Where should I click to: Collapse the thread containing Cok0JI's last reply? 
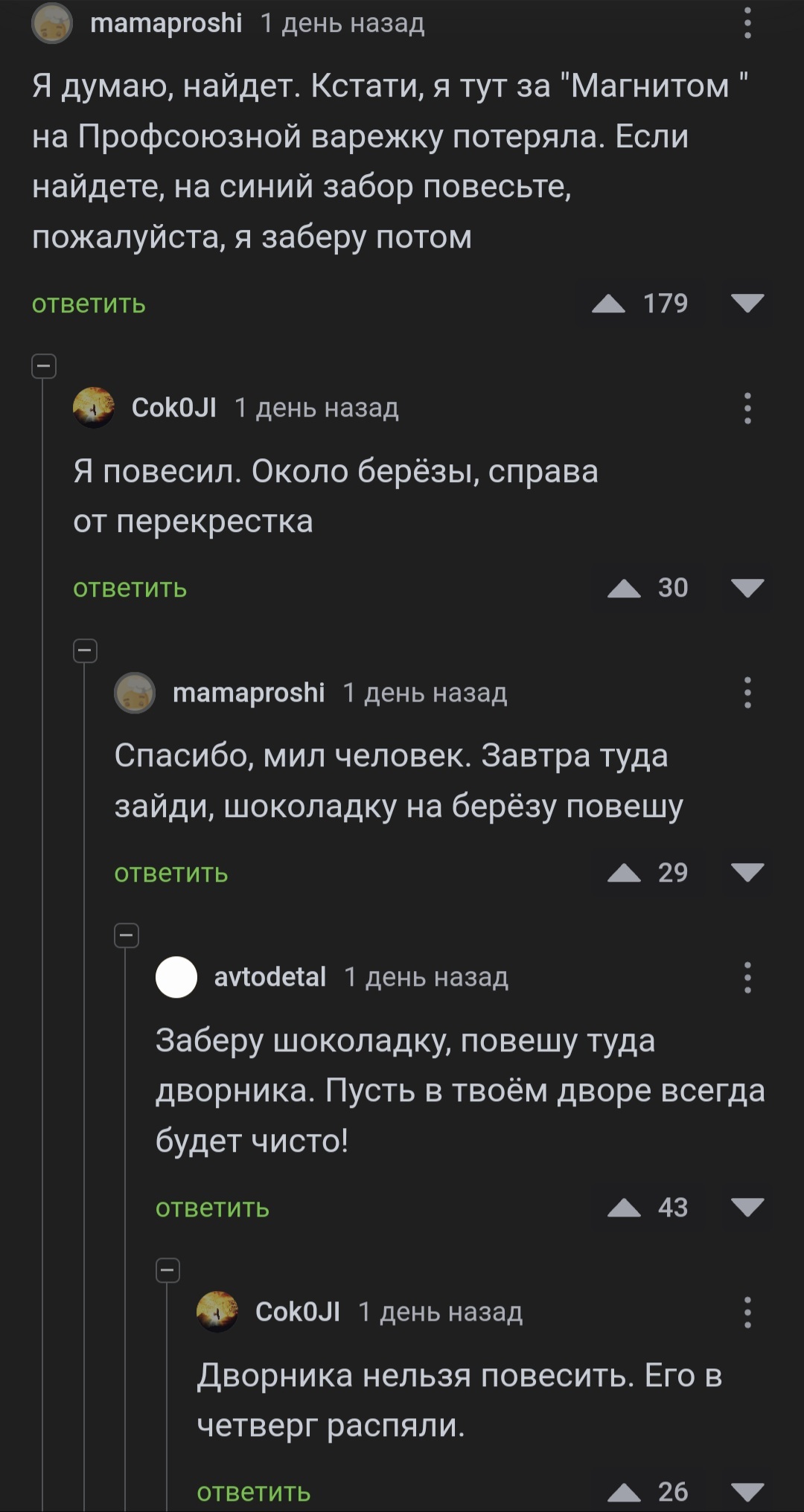[x=167, y=1270]
